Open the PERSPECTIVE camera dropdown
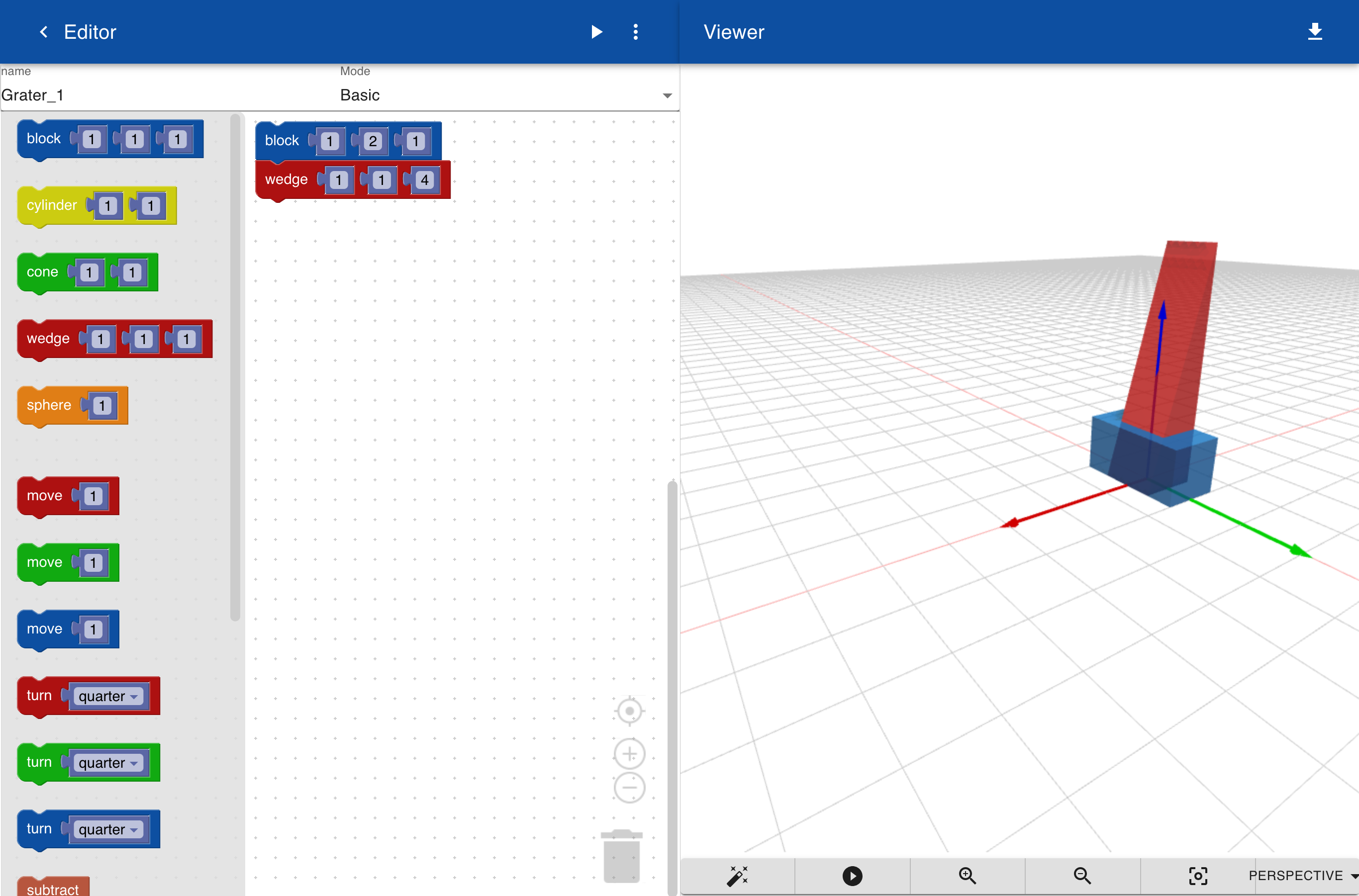The height and width of the screenshot is (896, 1359). click(1303, 876)
